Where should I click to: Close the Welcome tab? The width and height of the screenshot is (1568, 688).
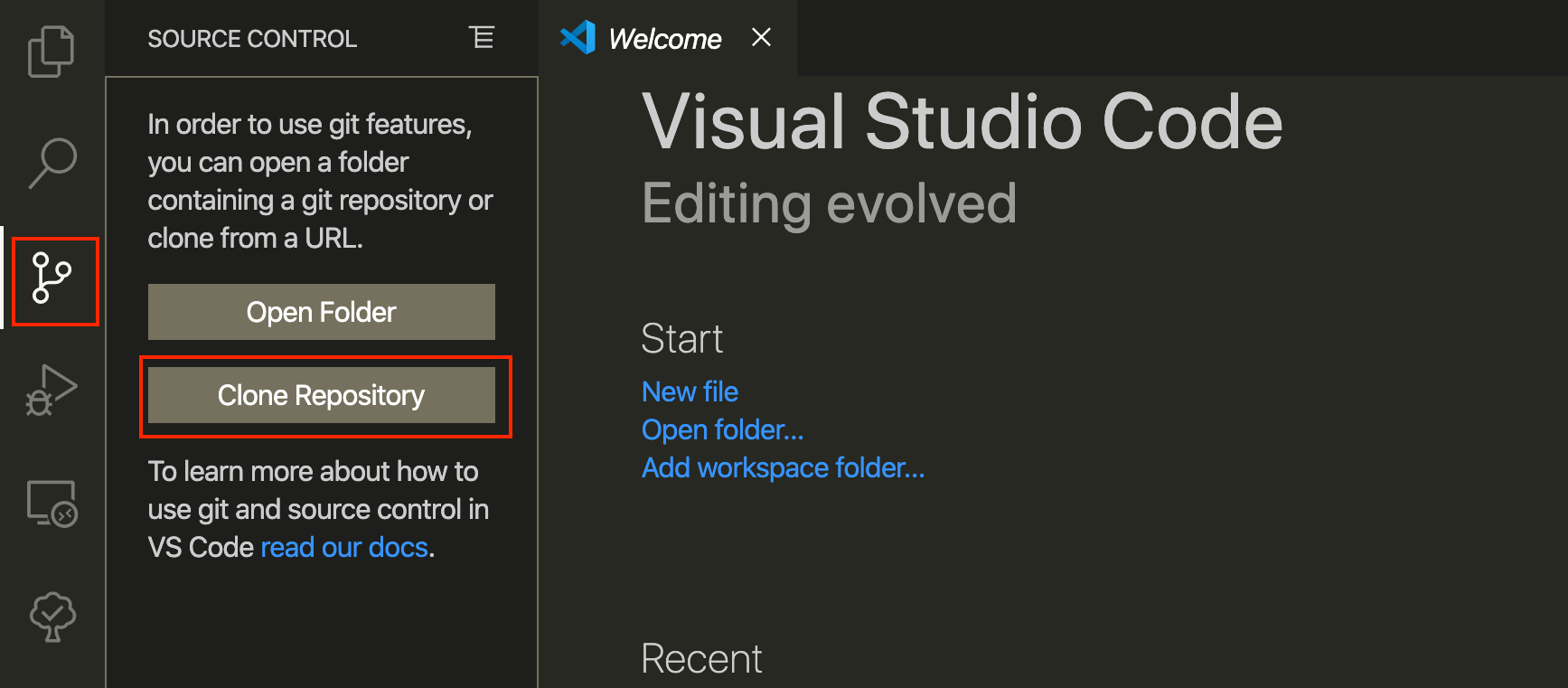[761, 37]
